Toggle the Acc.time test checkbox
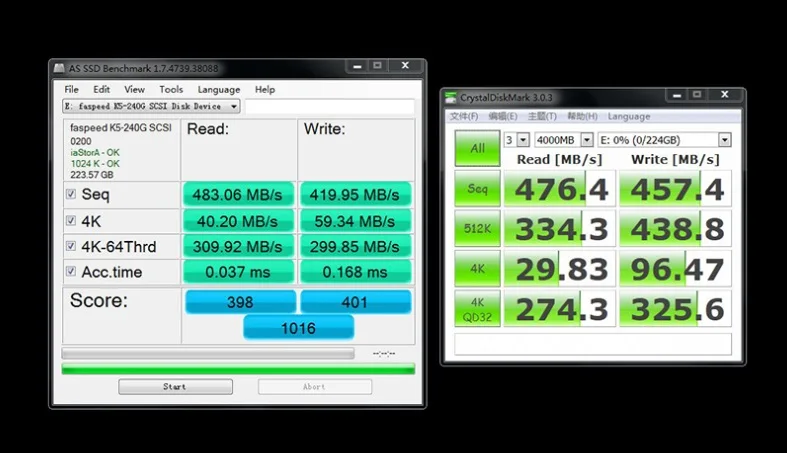 pyautogui.click(x=71, y=271)
